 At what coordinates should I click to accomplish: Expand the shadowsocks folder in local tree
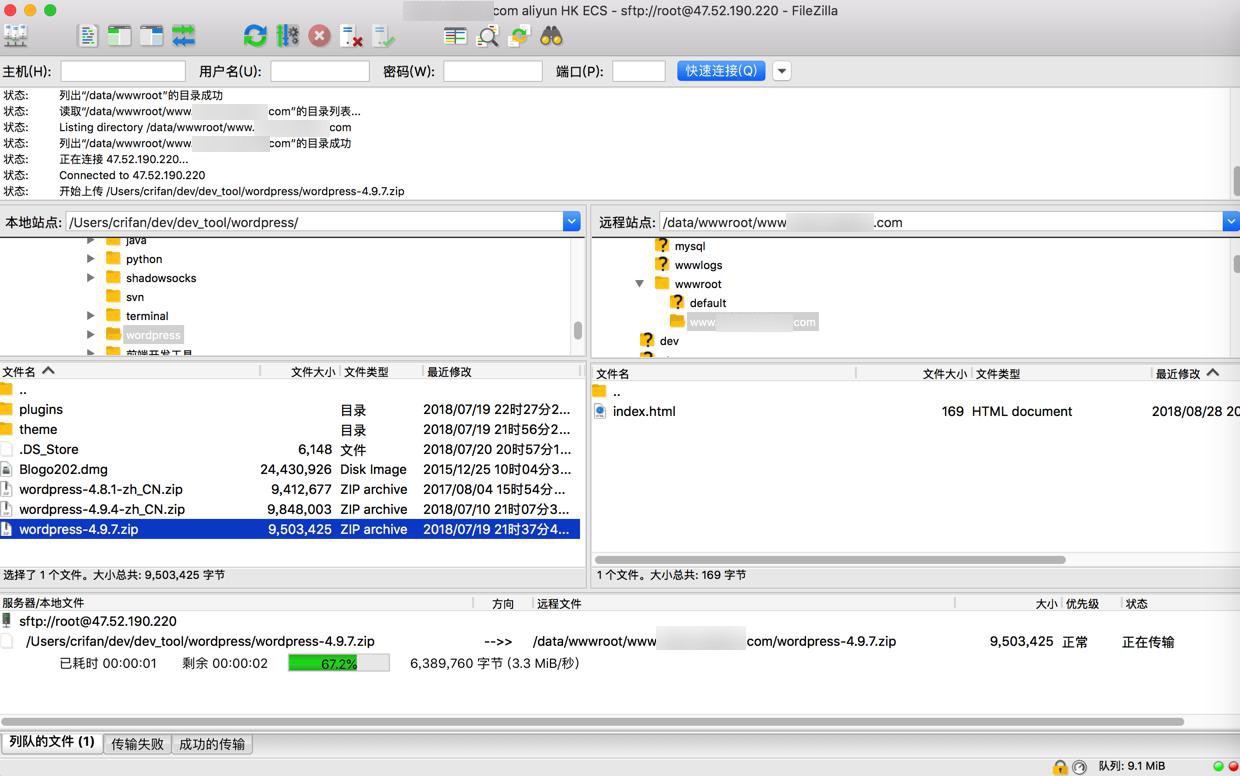[91, 278]
